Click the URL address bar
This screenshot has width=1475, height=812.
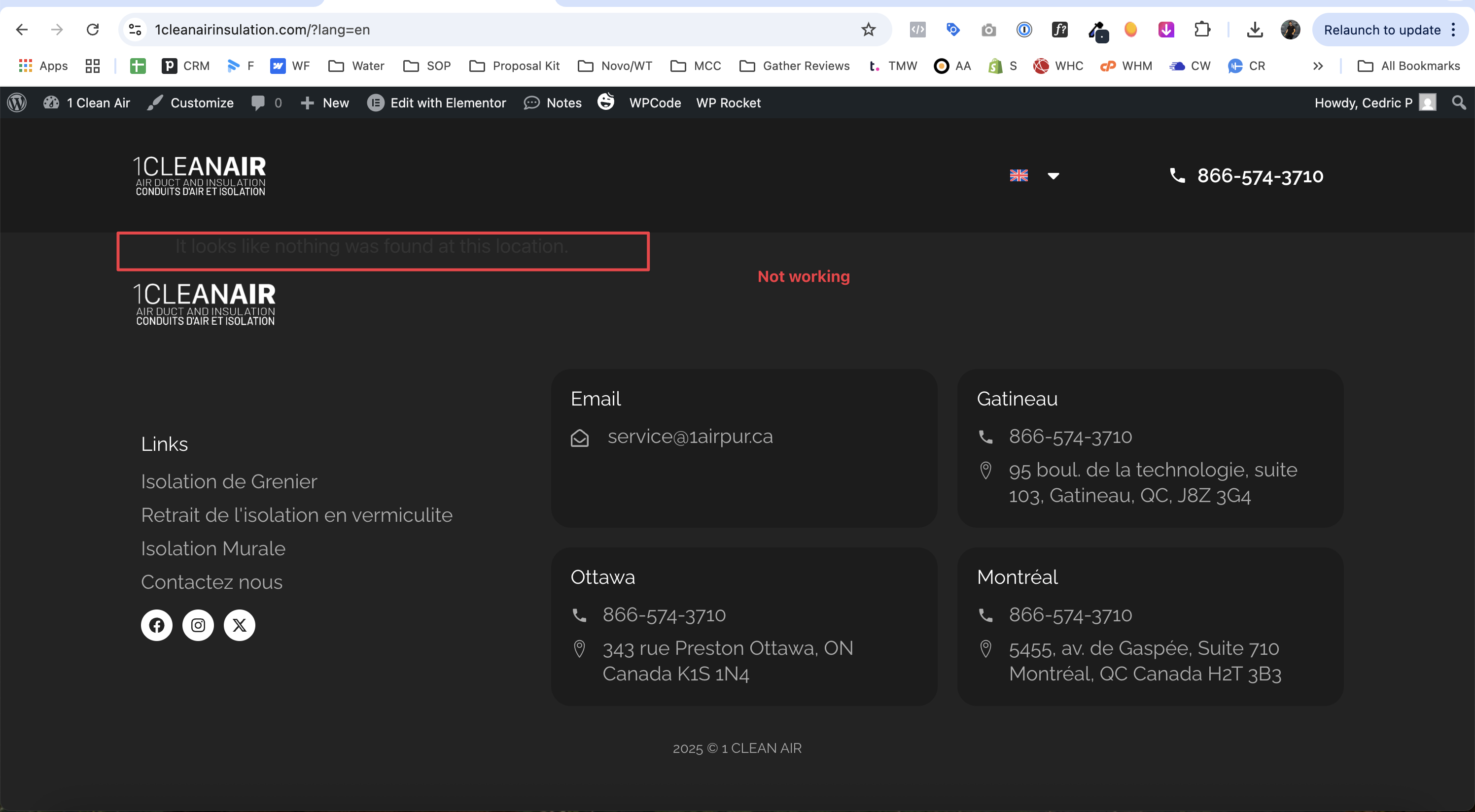(492, 30)
